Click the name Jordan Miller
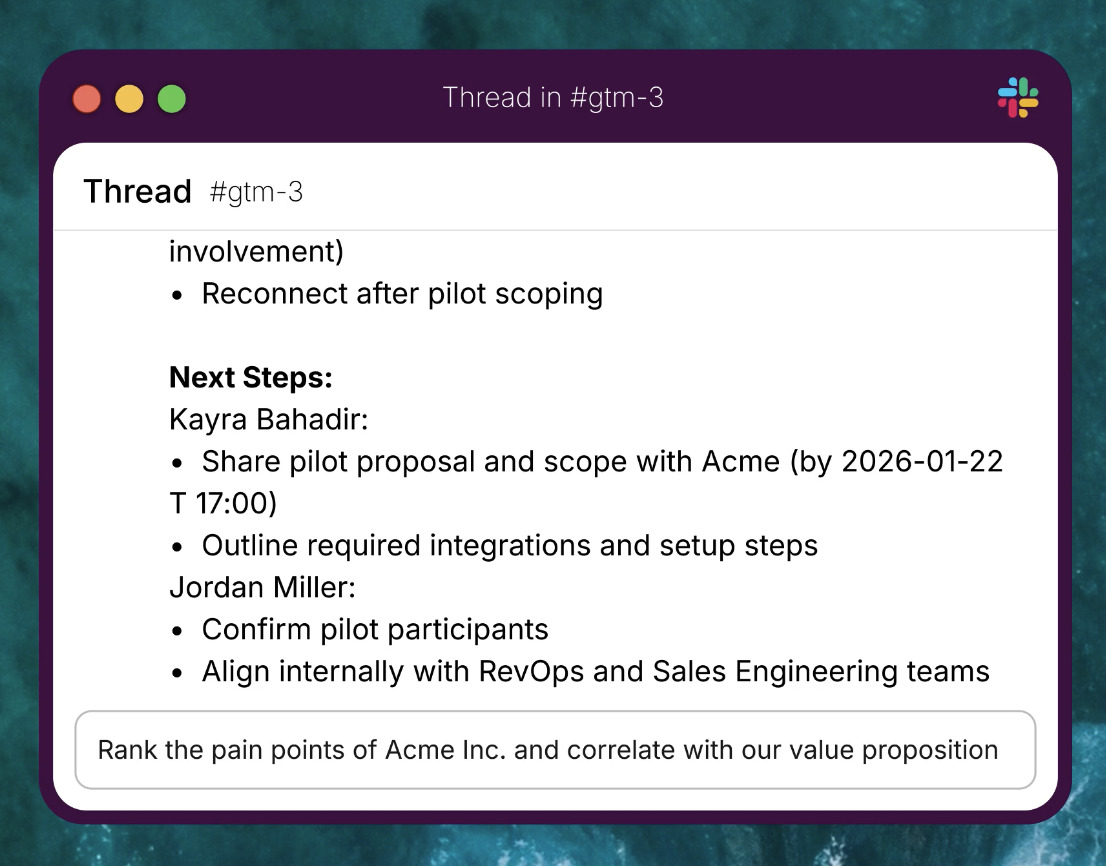 (x=262, y=587)
